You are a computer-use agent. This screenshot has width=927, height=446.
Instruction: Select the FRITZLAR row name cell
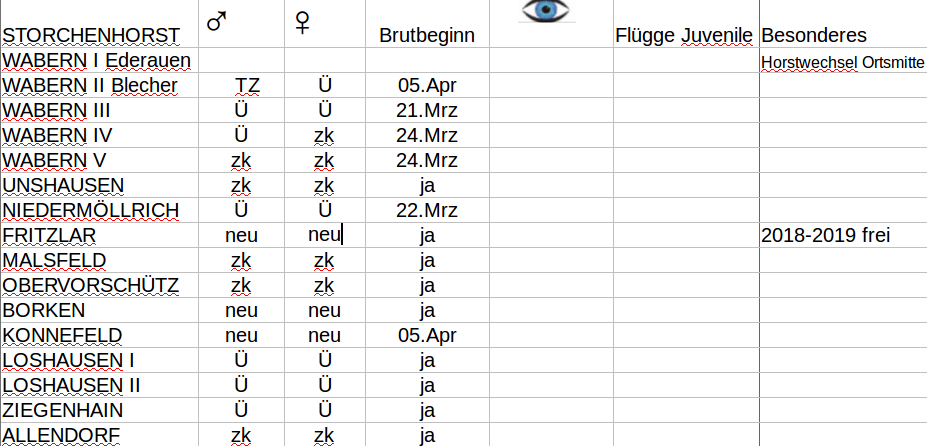coord(99,235)
